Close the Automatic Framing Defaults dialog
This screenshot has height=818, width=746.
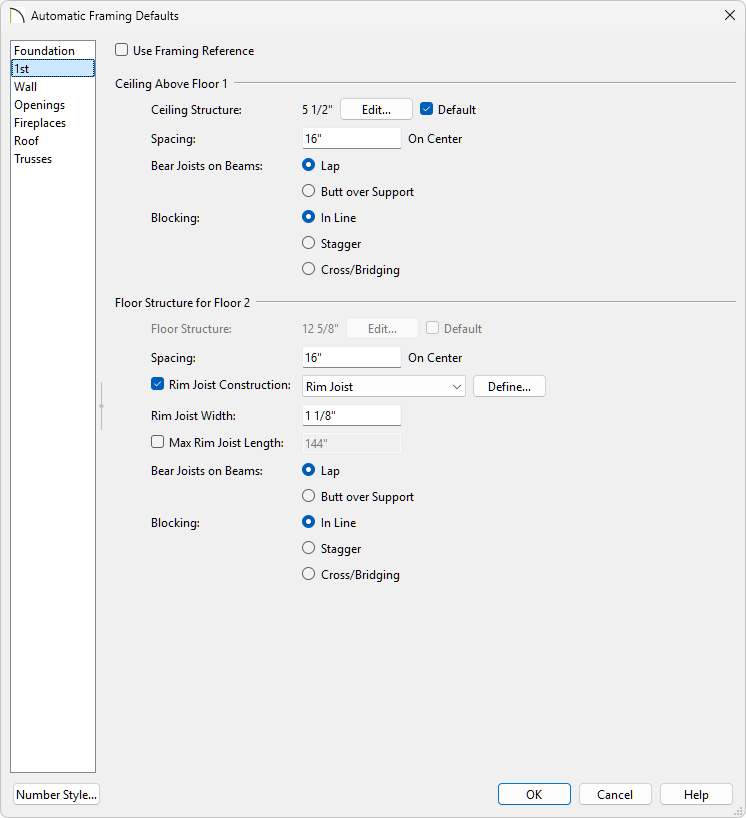pos(727,16)
